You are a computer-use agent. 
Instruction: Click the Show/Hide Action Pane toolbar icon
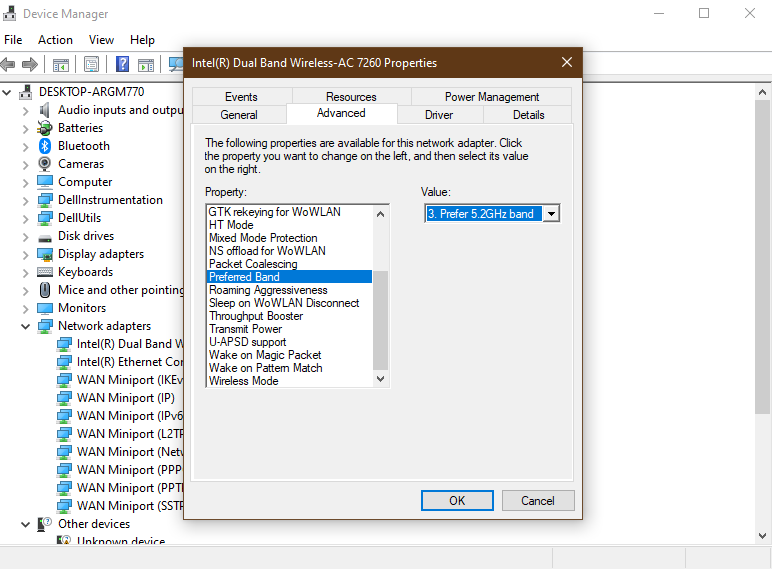click(146, 64)
